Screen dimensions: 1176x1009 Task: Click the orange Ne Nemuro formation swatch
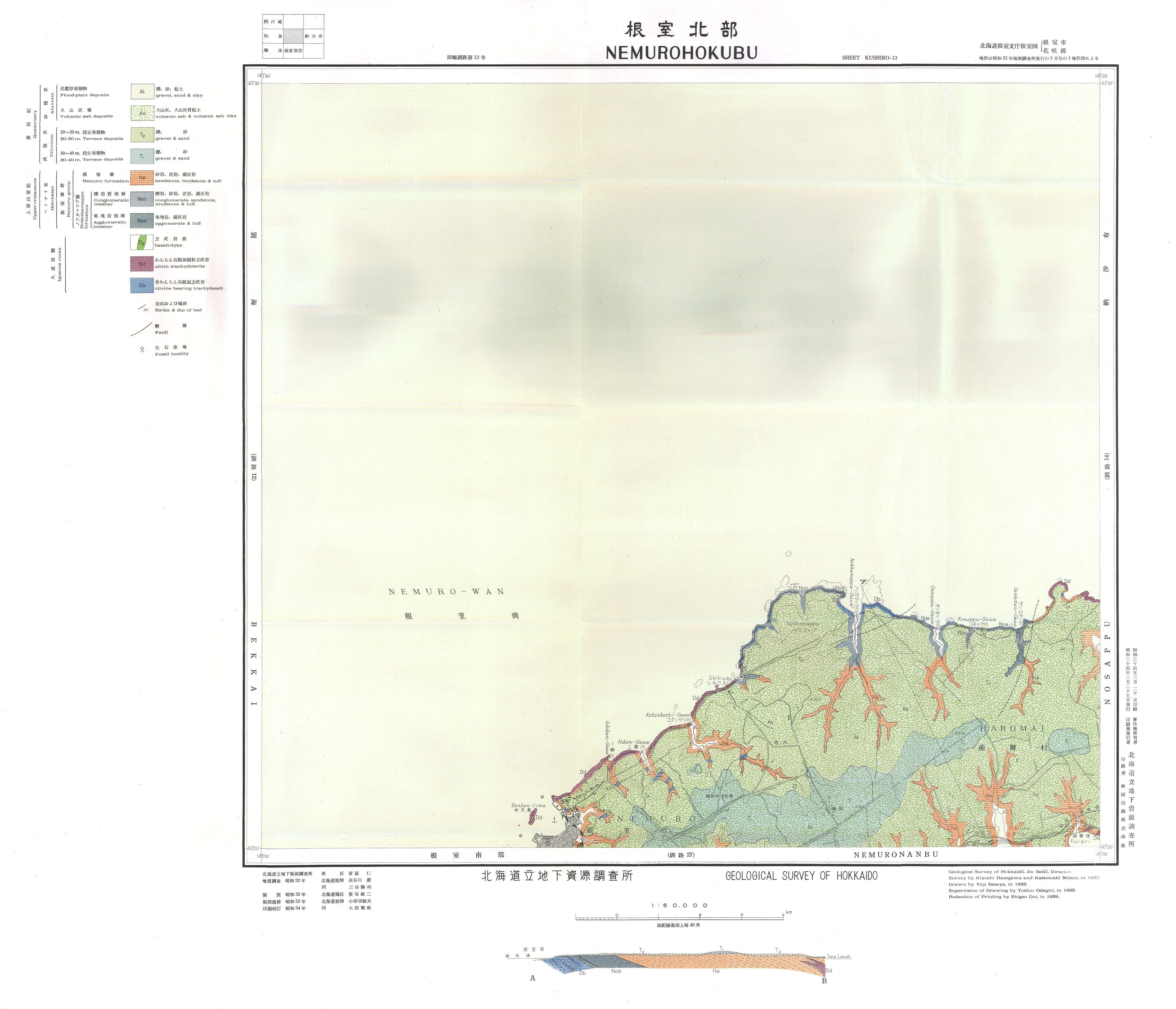point(142,178)
